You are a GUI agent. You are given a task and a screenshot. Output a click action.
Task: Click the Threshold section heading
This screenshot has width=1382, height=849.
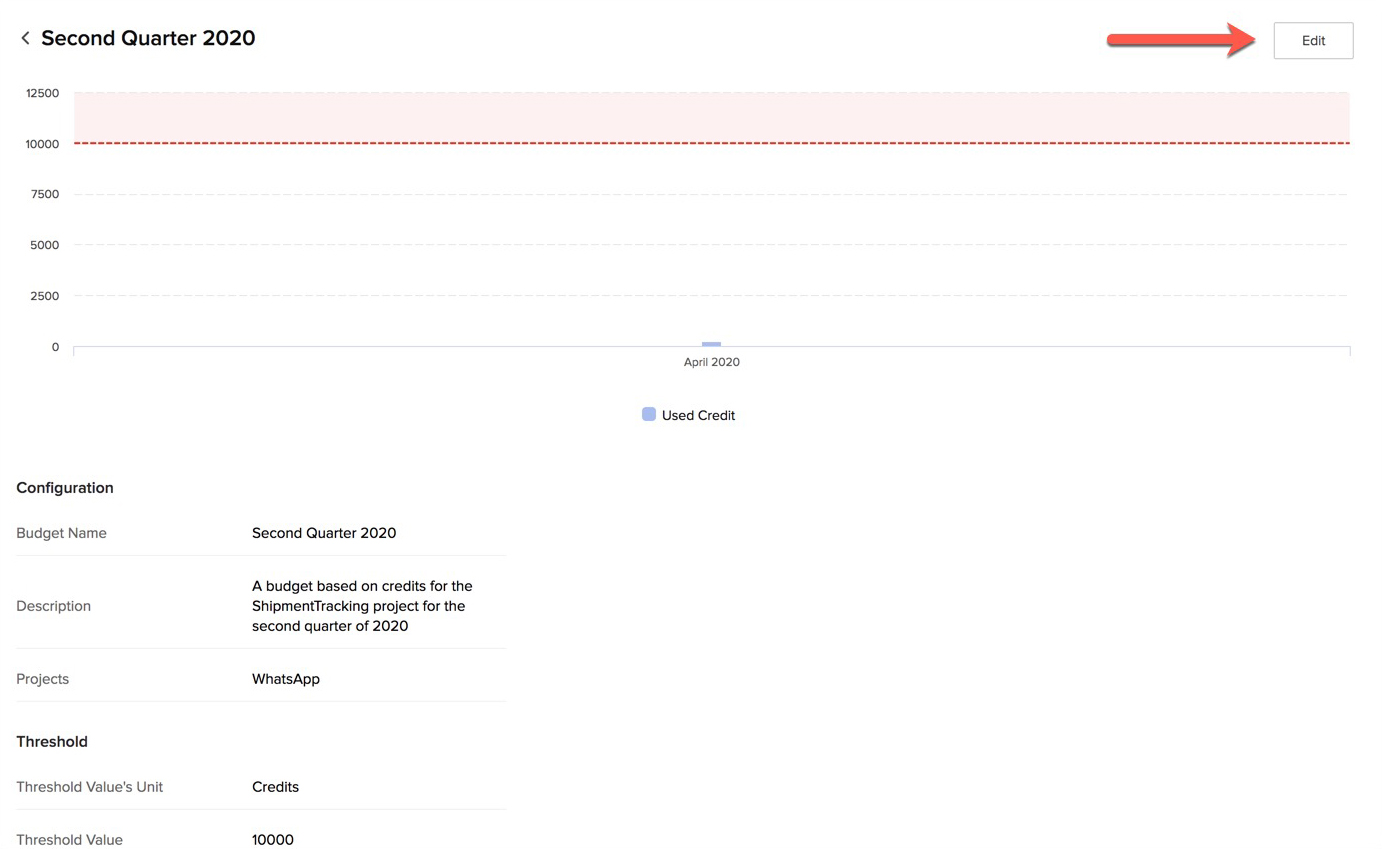[51, 741]
